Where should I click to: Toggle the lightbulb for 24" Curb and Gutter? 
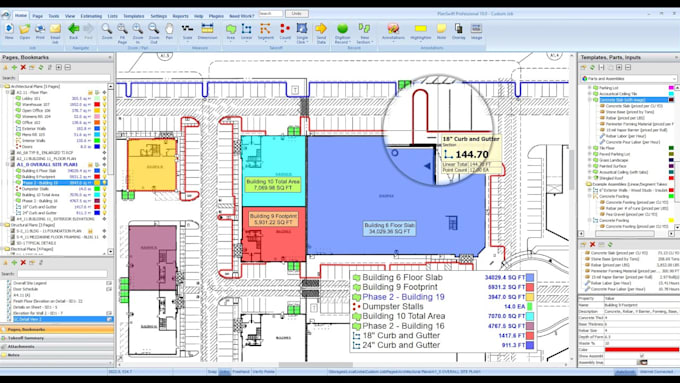(104, 213)
